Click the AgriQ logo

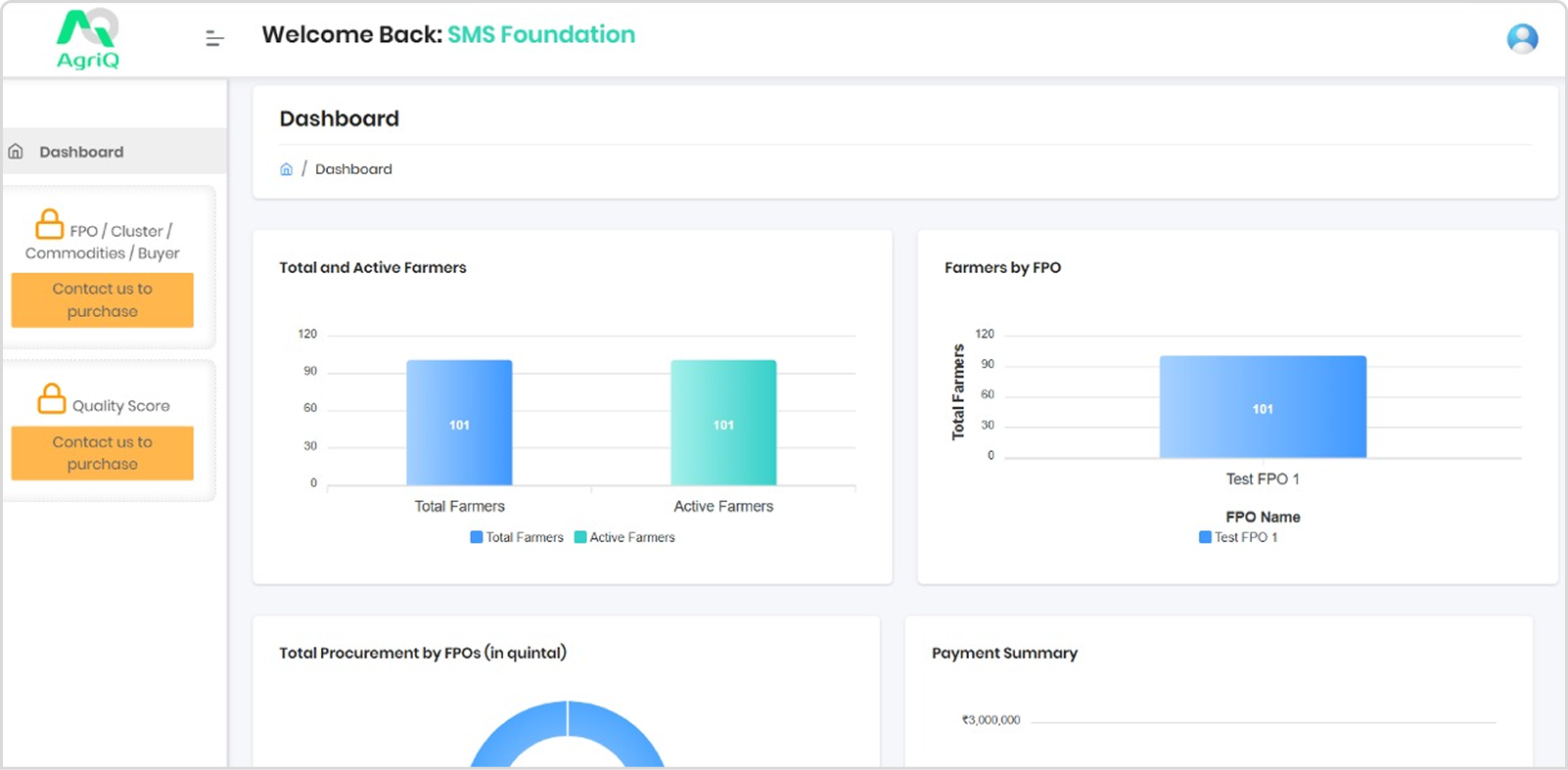pos(88,39)
